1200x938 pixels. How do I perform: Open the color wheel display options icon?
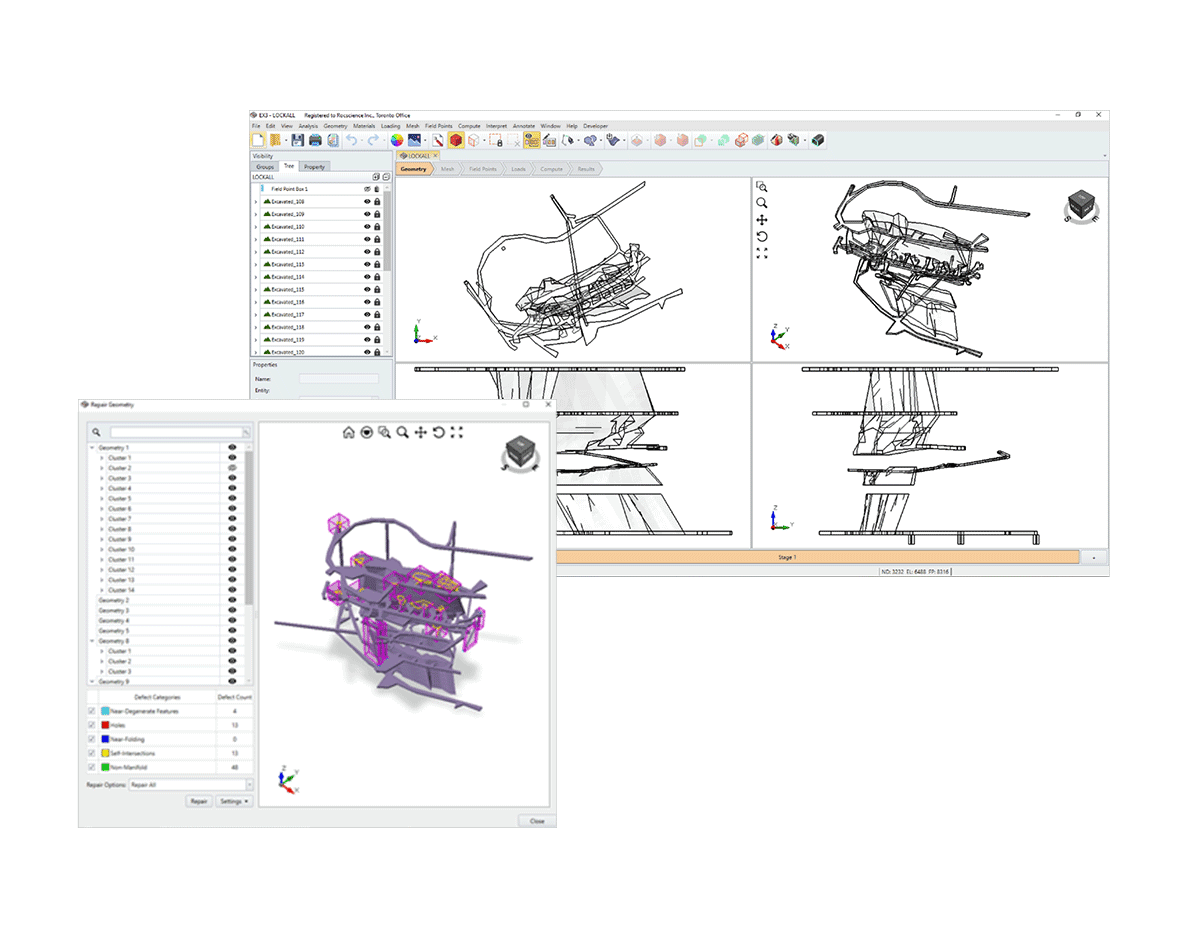pyautogui.click(x=396, y=141)
